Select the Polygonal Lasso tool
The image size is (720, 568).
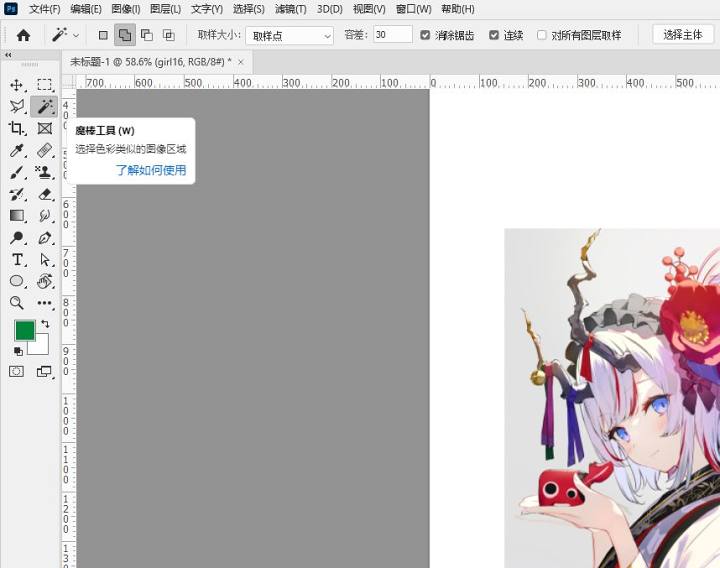tap(17, 107)
